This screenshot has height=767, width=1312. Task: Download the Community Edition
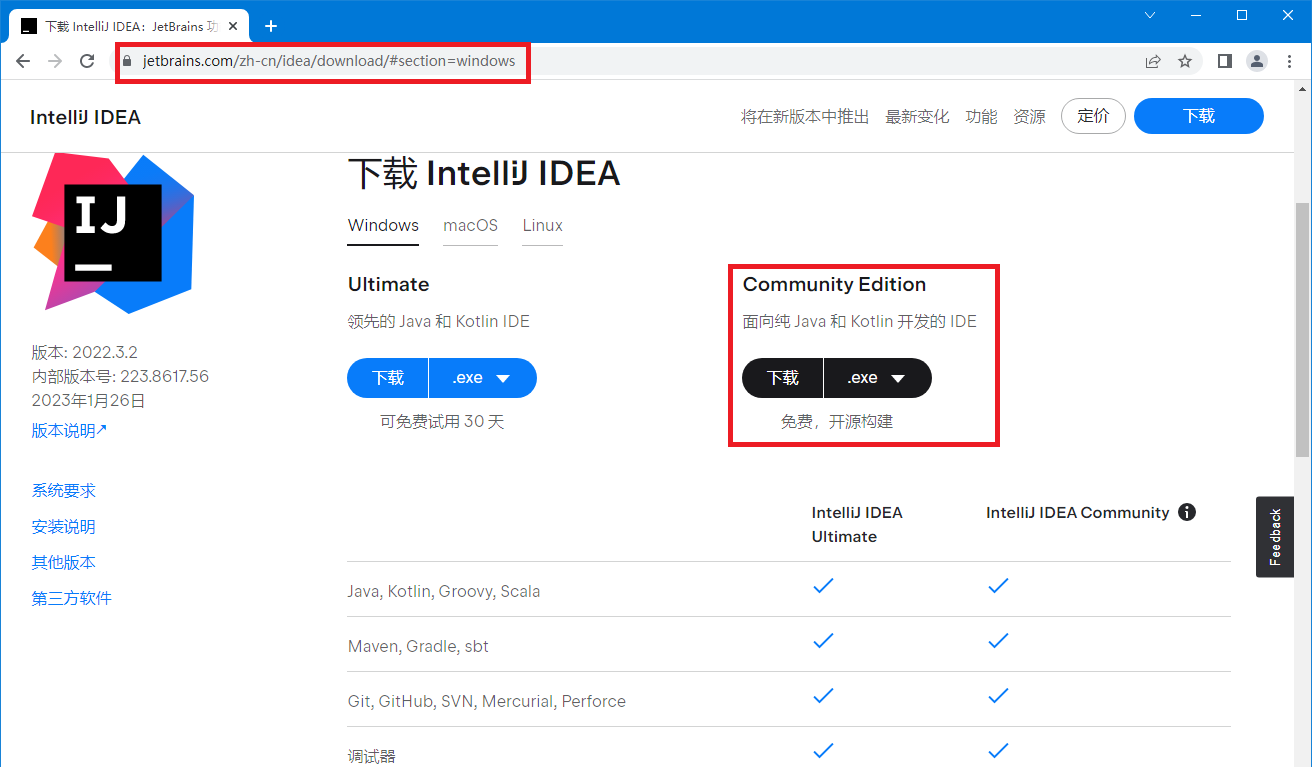coord(783,378)
